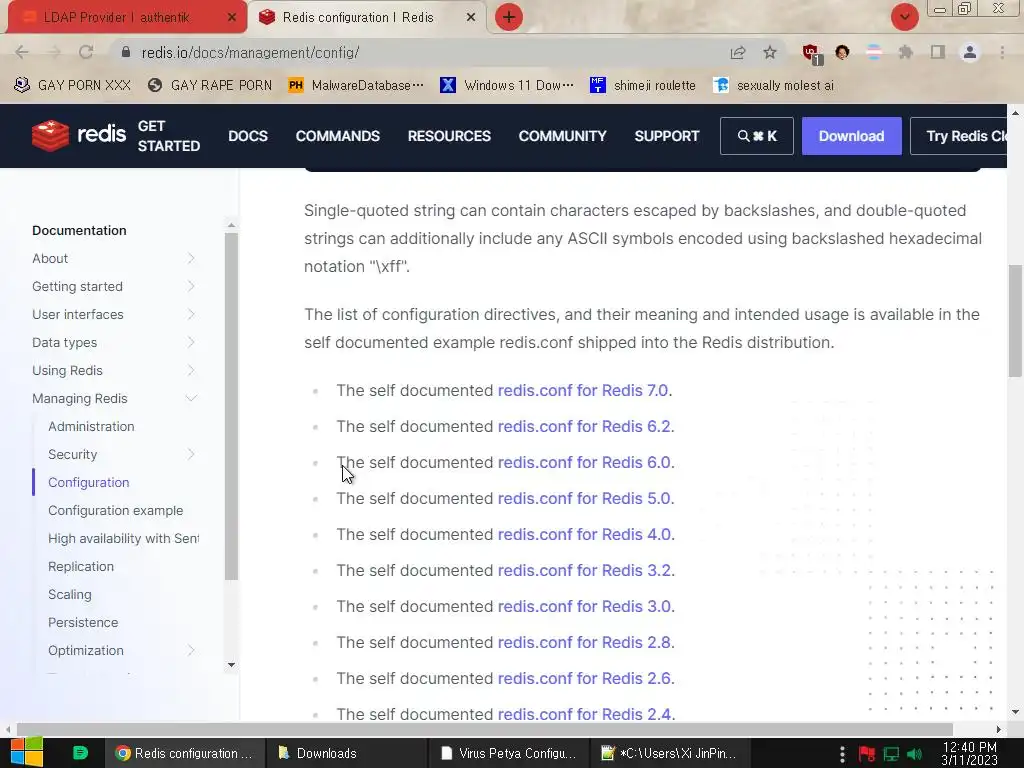Close the Redis configuration tab

pos(471,18)
